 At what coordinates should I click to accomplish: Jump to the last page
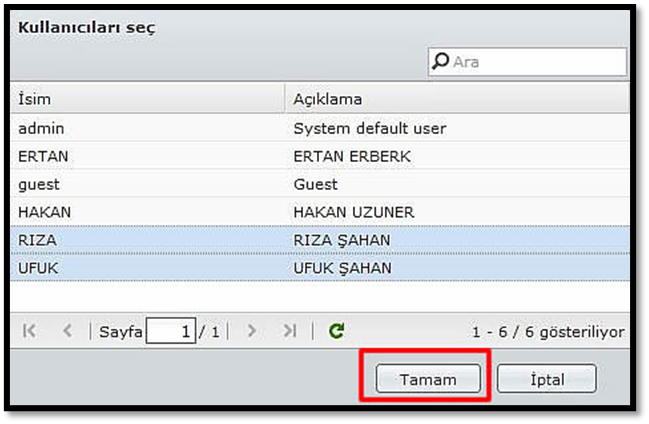point(289,331)
